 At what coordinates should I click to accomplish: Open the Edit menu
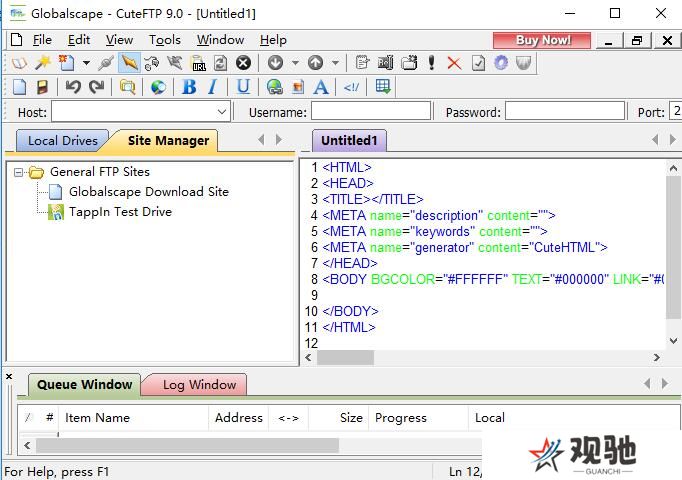pos(79,40)
